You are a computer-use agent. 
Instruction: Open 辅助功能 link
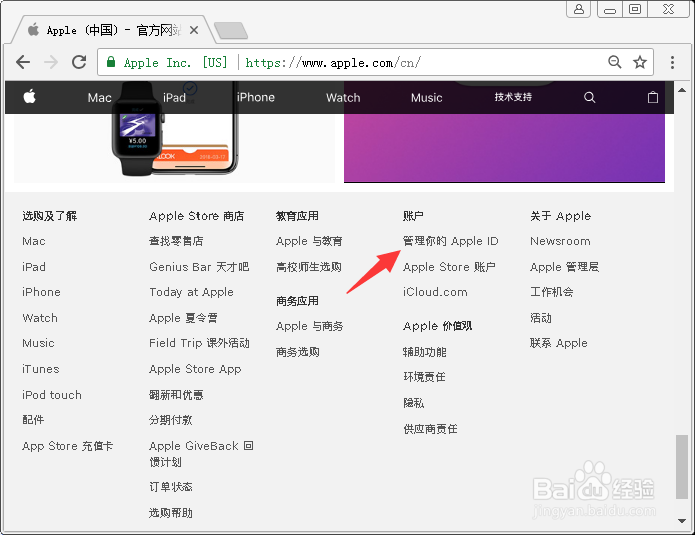(425, 352)
